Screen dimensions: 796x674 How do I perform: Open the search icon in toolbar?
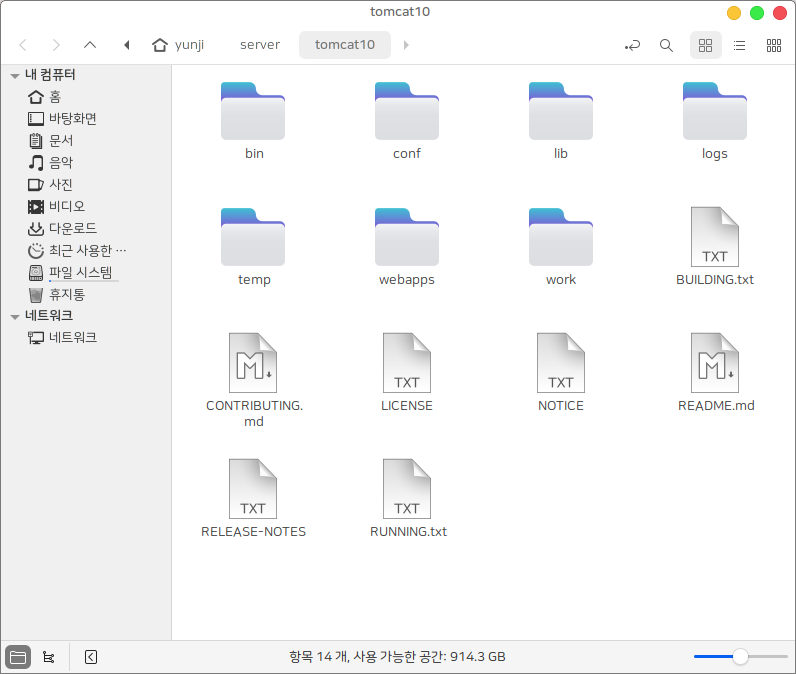pyautogui.click(x=666, y=45)
